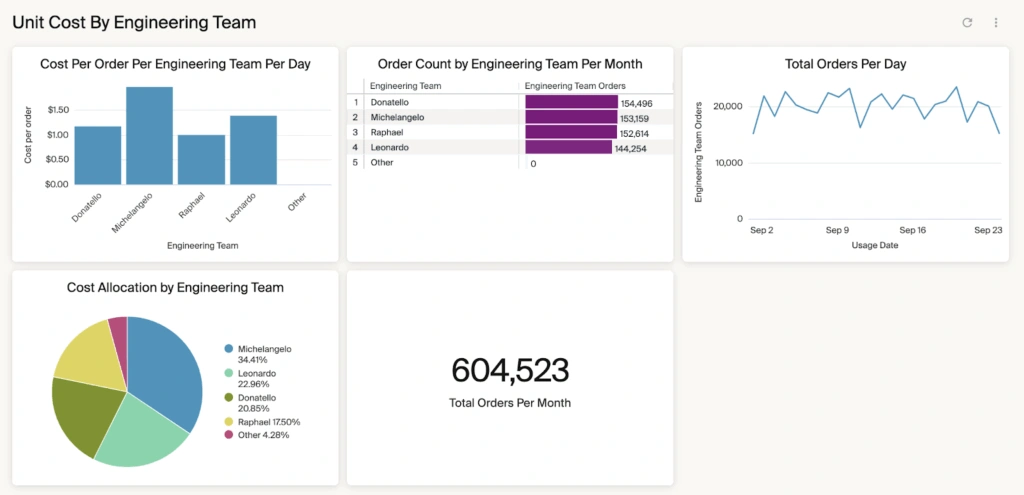Click the Cost Allocation by Engineering Team title
Image resolution: width=1024 pixels, height=495 pixels.
(175, 287)
